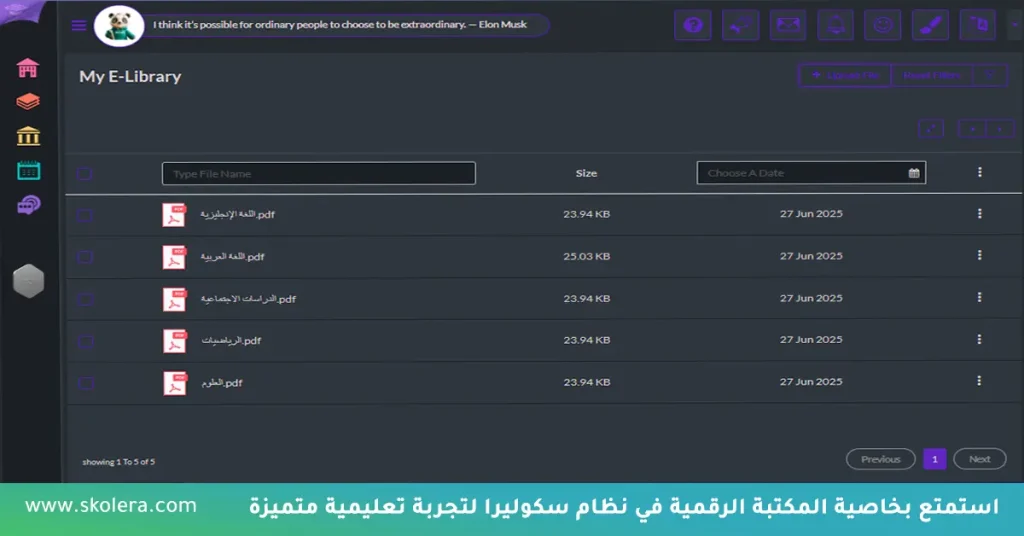Tick the checkbox for الرياضيات.pdf
The height and width of the screenshot is (536, 1024).
pos(85,341)
